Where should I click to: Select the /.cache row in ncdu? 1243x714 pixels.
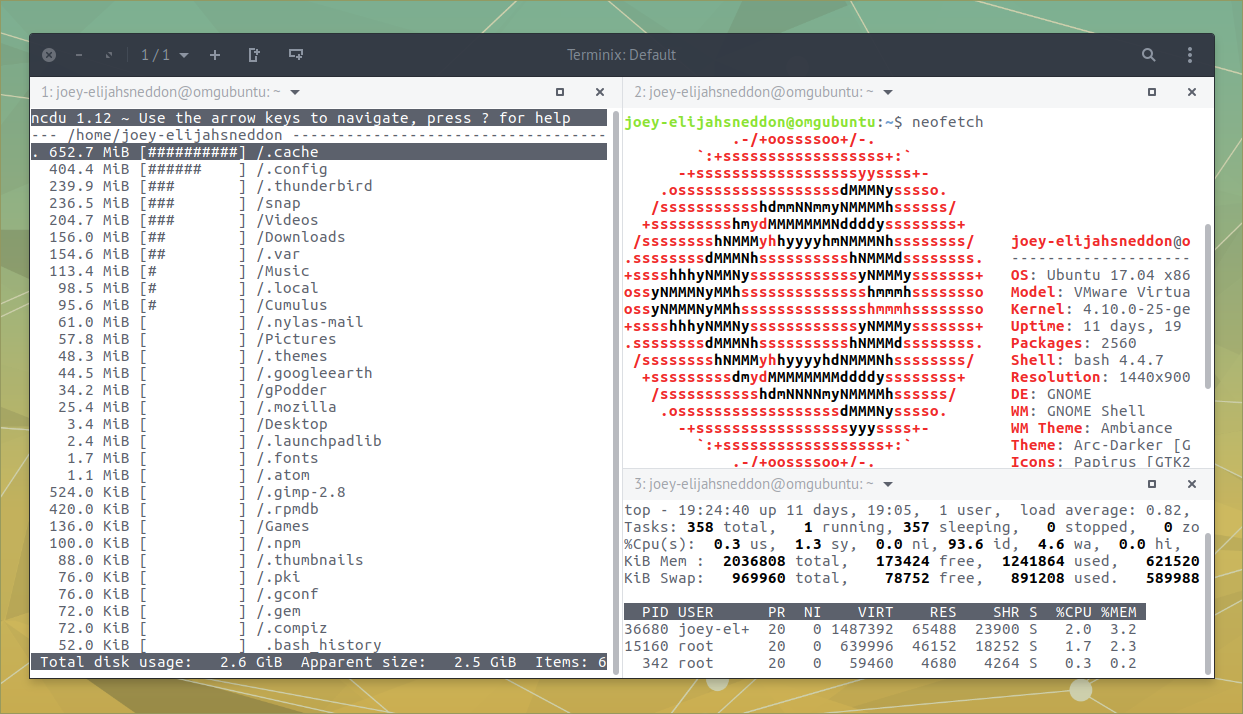click(x=319, y=152)
